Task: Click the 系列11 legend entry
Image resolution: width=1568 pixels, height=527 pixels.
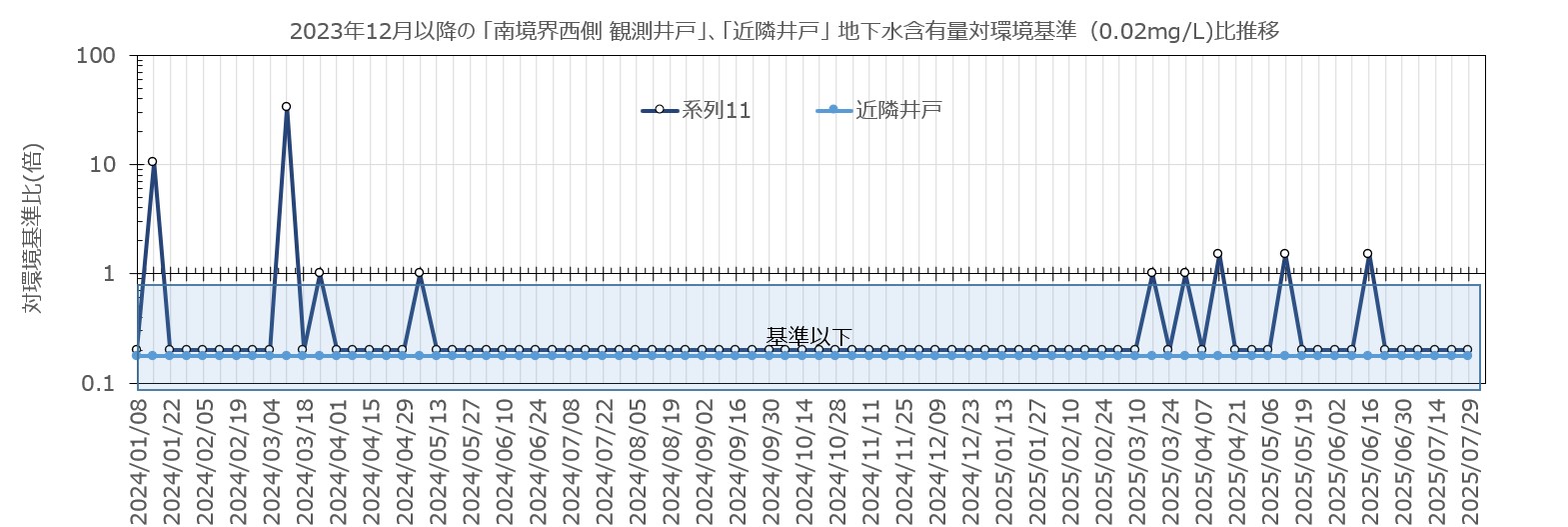Action: [696, 110]
